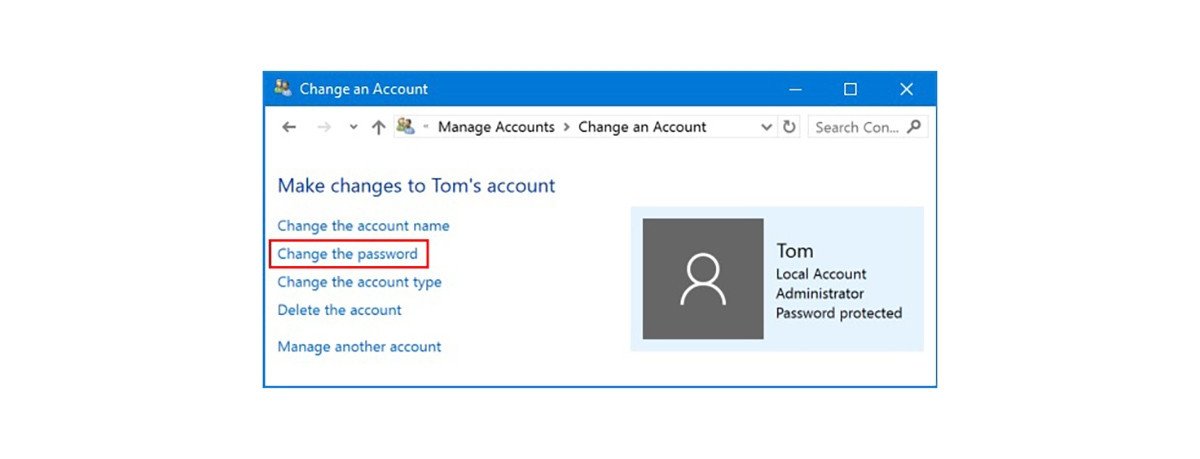
Task: Go to Manage Accounts breadcrumb
Action: pos(496,127)
